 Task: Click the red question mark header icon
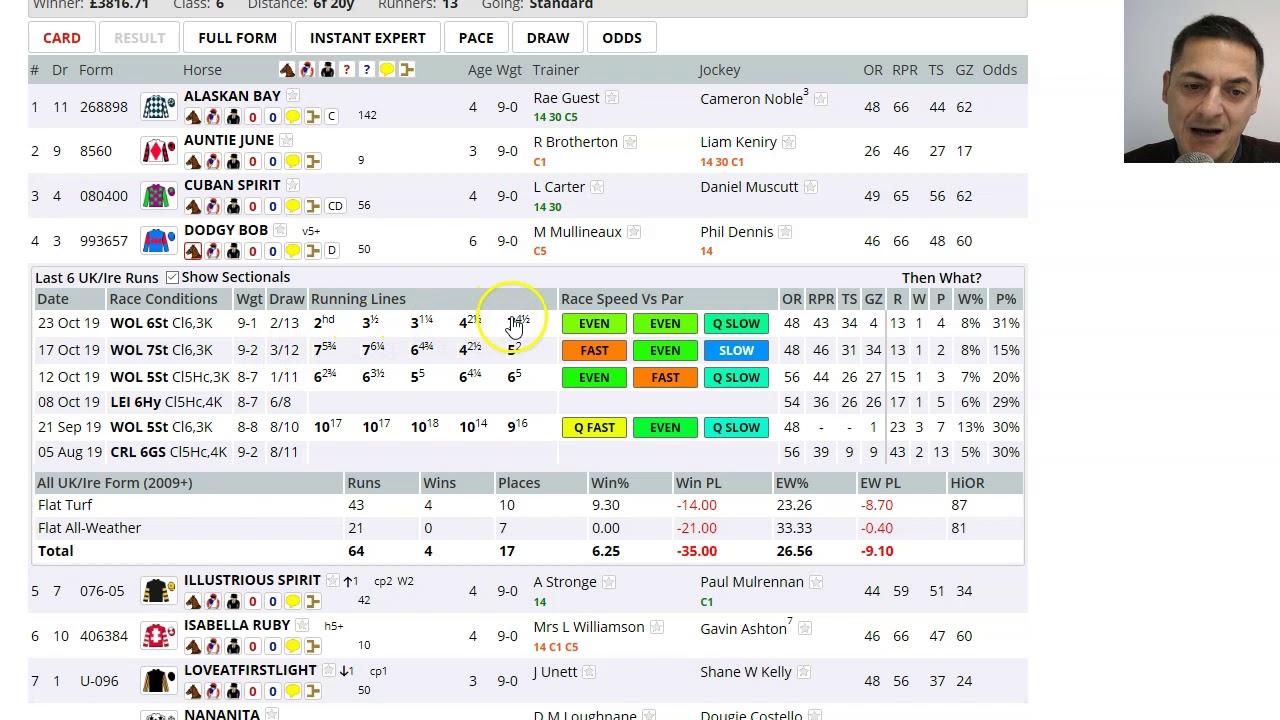tap(347, 70)
